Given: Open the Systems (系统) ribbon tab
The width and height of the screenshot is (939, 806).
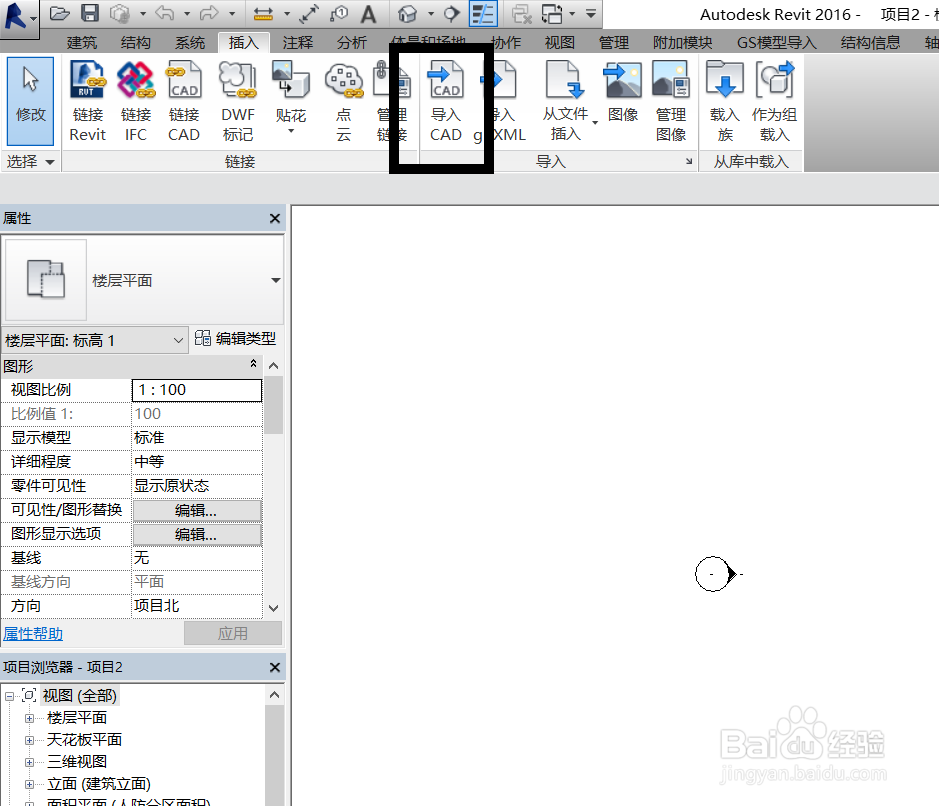Looking at the screenshot, I should click(190, 43).
